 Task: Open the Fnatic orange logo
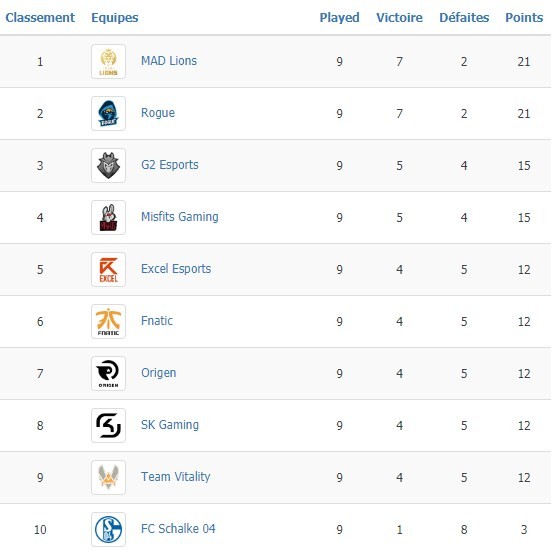pyautogui.click(x=108, y=321)
